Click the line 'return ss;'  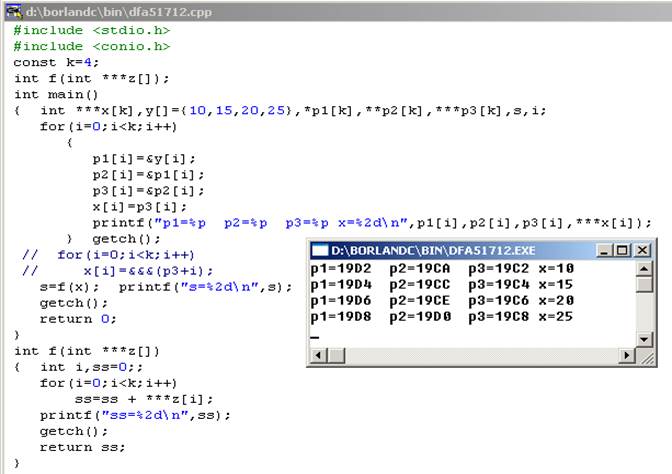(82, 447)
